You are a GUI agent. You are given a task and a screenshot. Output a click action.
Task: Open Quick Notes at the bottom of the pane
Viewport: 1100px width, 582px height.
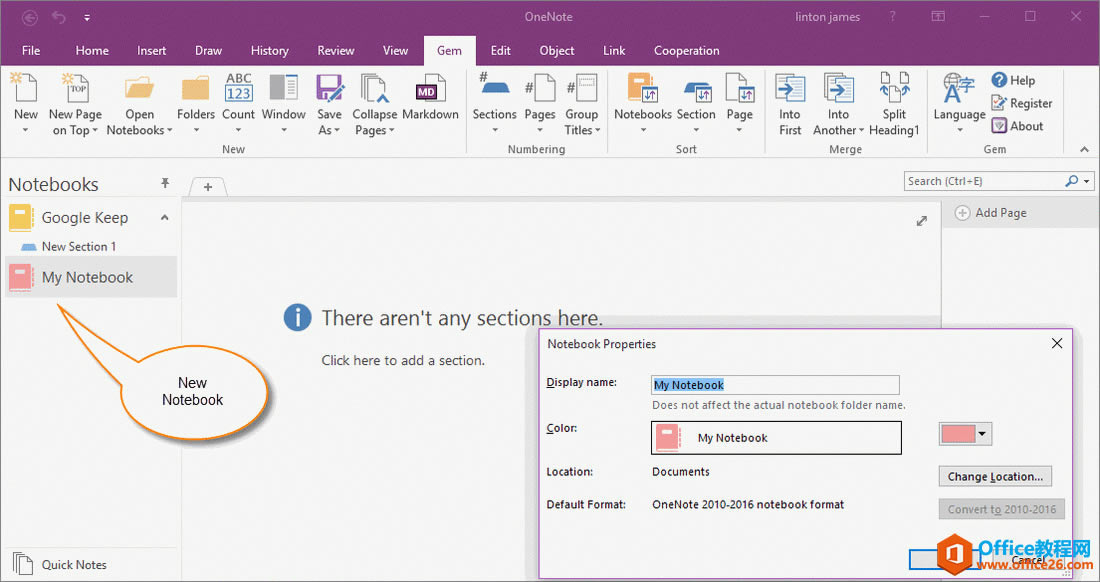pyautogui.click(x=60, y=564)
